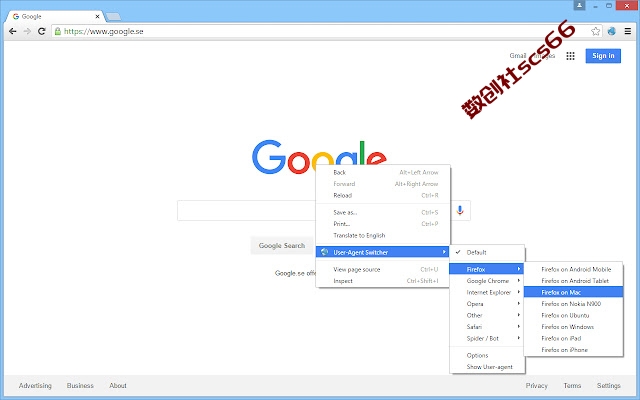
Task: Select Save as... from the context menu
Action: (x=383, y=213)
